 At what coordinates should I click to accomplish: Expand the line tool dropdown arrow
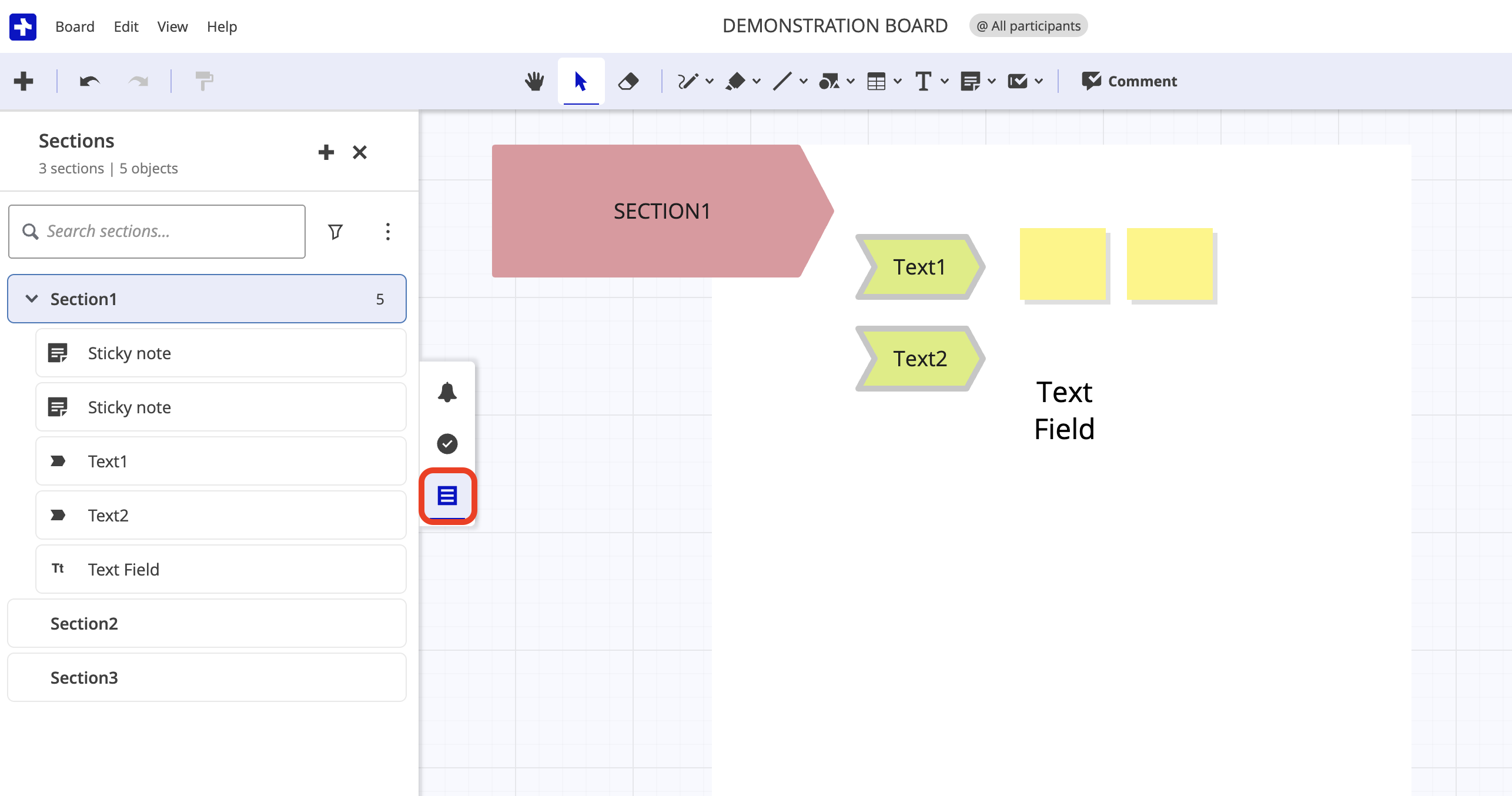804,81
